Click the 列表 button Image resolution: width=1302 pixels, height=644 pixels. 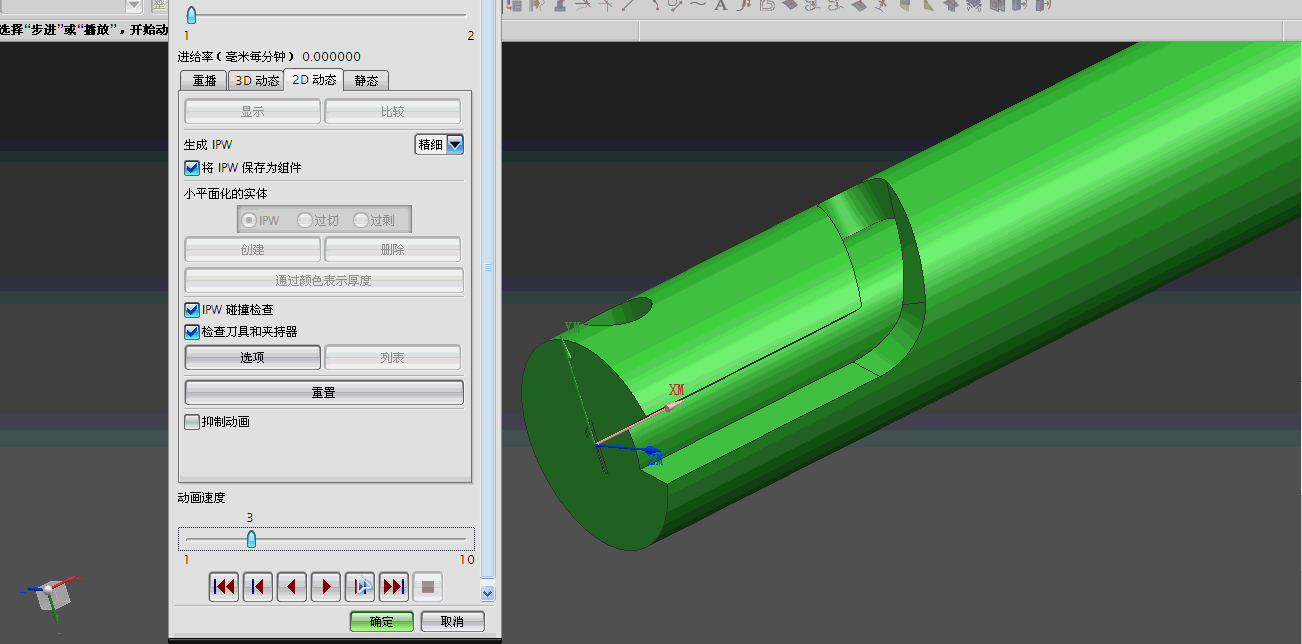pos(393,358)
